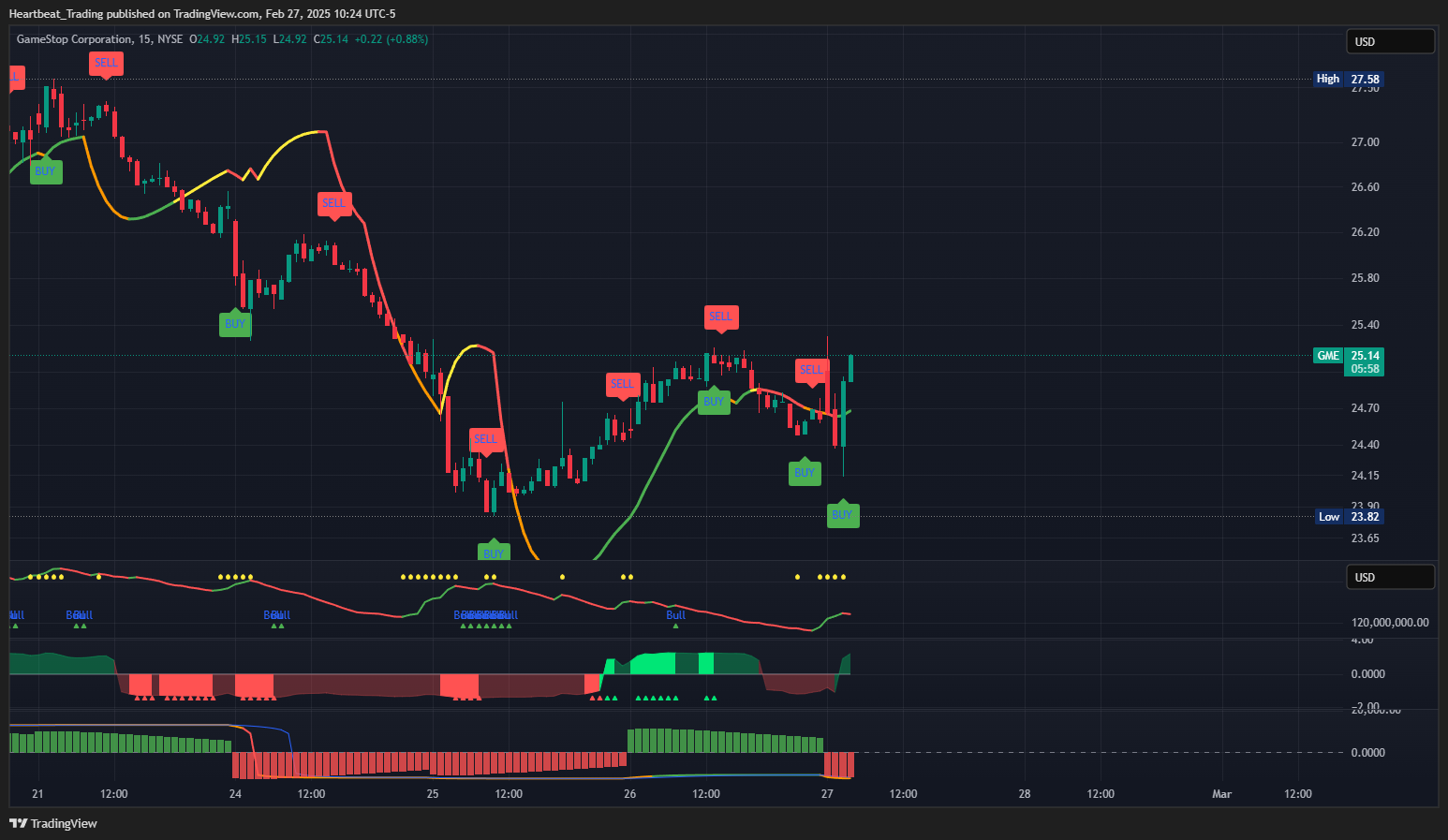Click the +0.22 (+0.88%) change readout
Viewport: 1448px width, 840px height.
392,39
